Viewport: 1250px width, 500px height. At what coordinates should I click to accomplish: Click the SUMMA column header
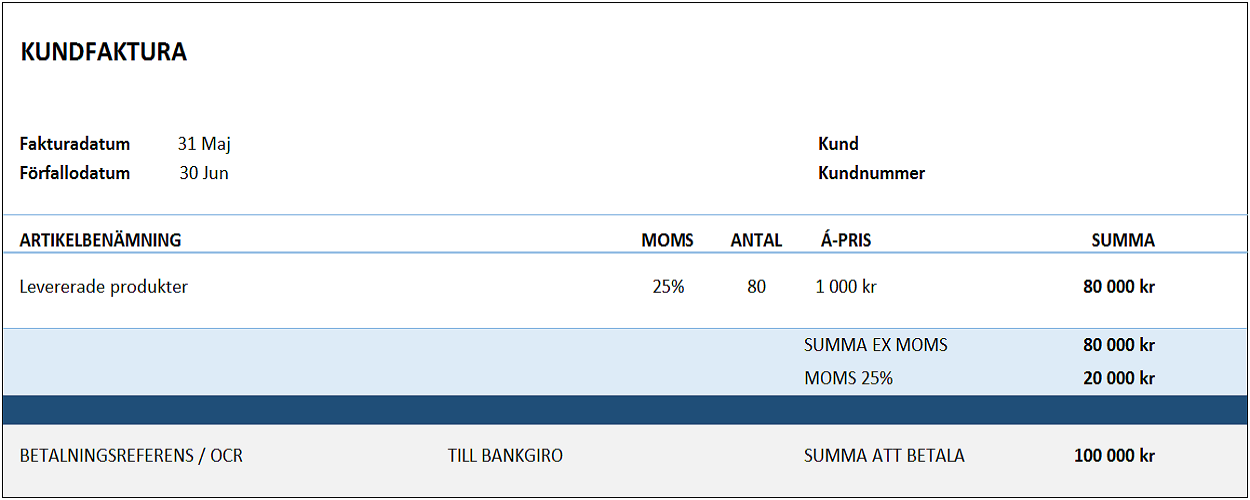(x=1122, y=240)
